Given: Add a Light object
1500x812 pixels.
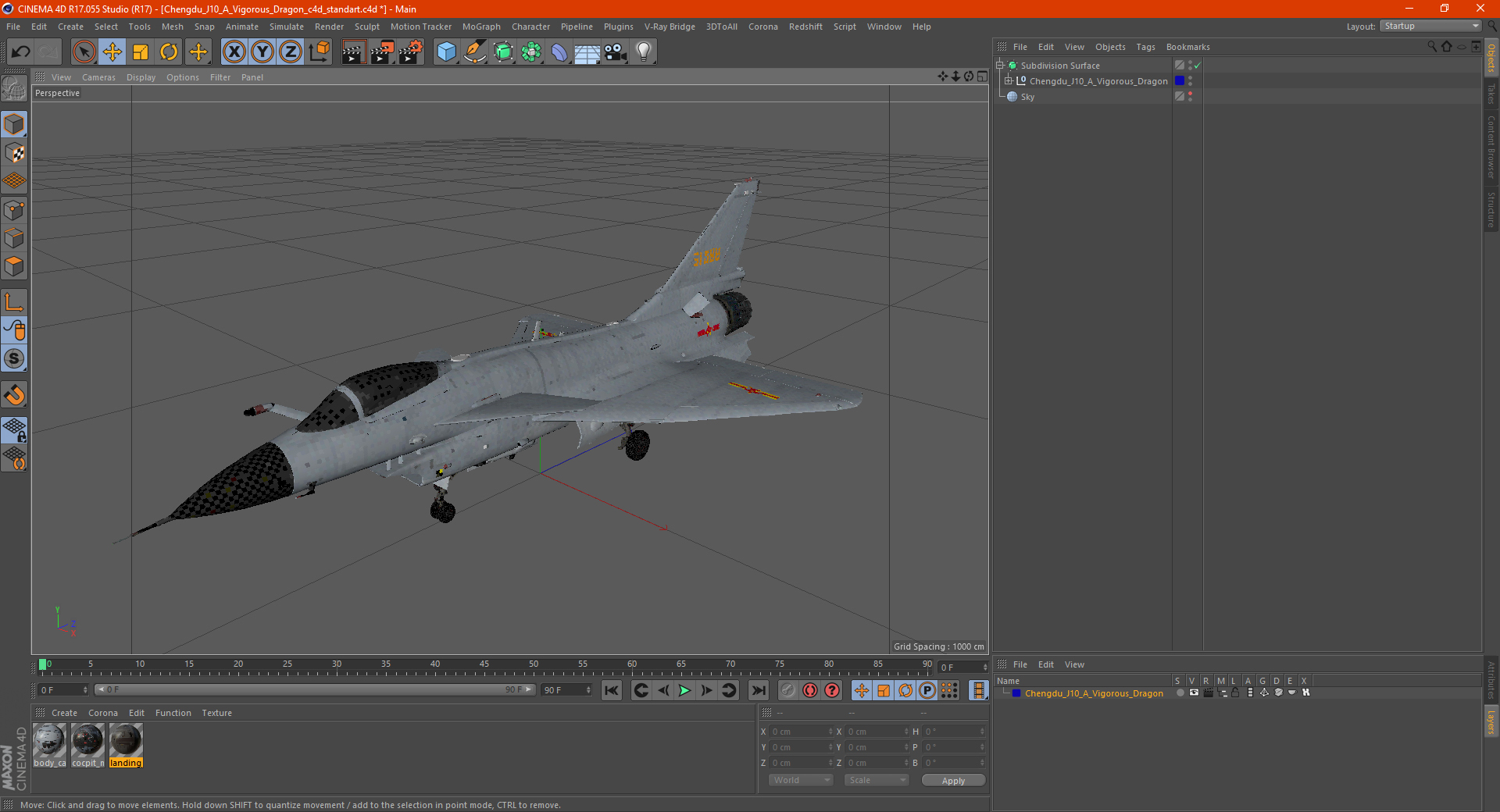Looking at the screenshot, I should point(644,52).
